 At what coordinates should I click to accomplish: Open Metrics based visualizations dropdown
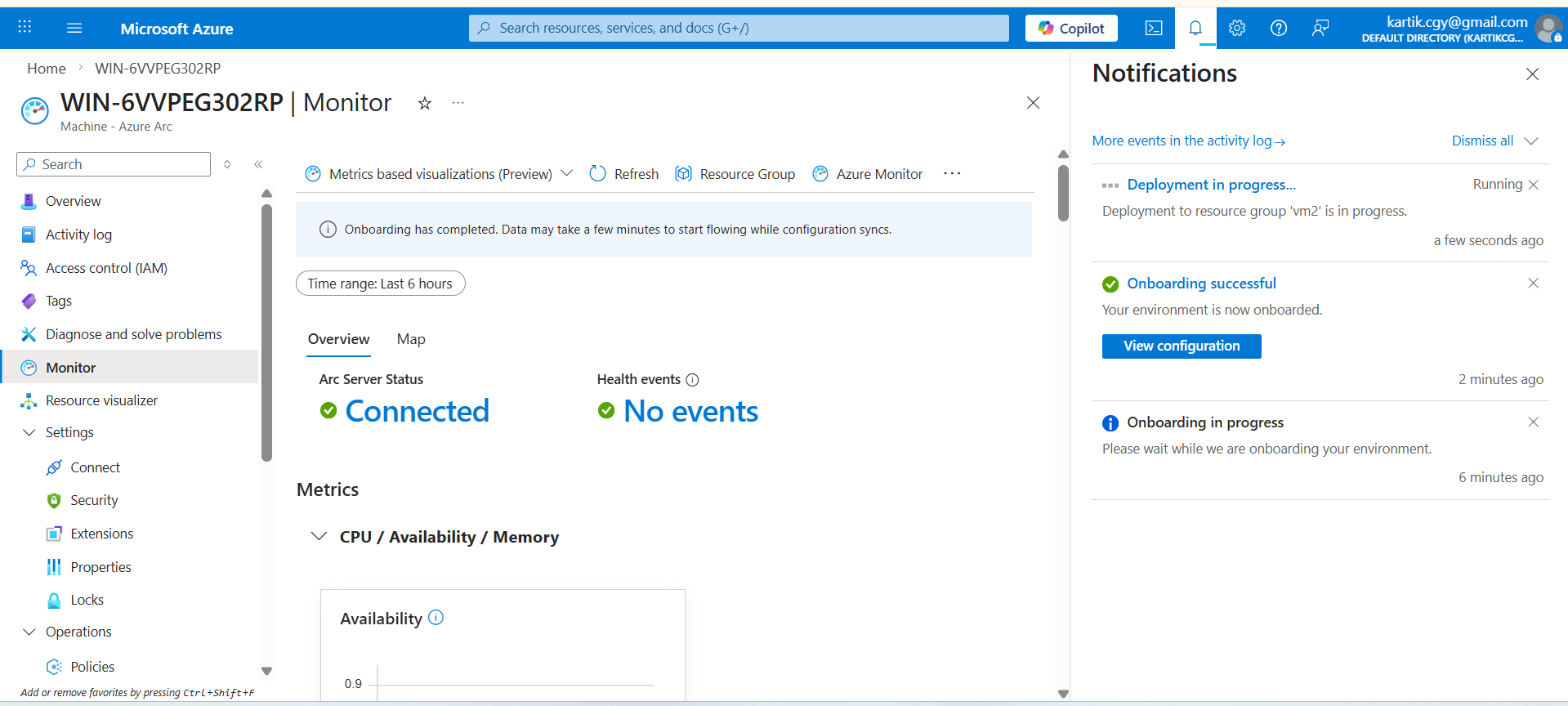pos(439,174)
